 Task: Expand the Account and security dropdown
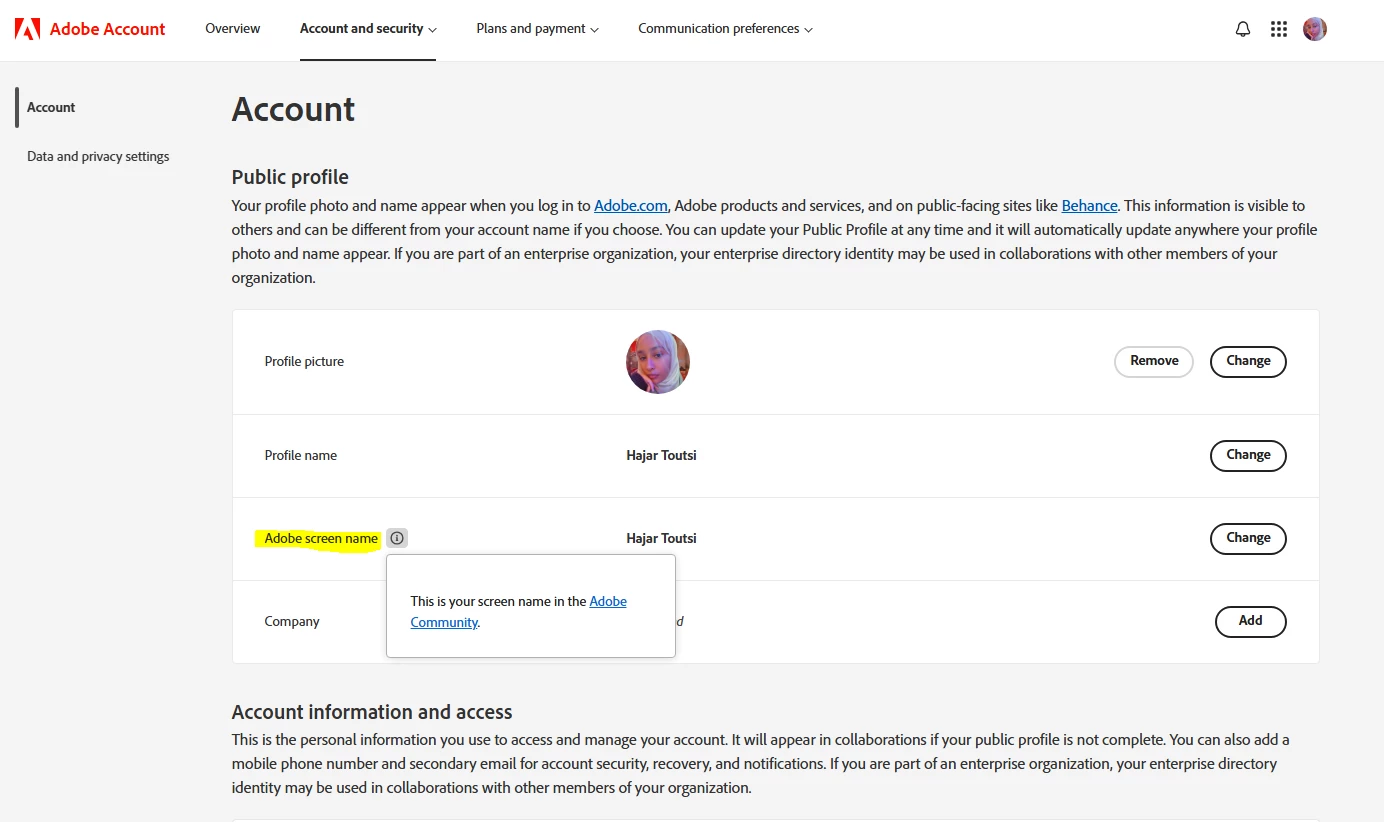[368, 29]
